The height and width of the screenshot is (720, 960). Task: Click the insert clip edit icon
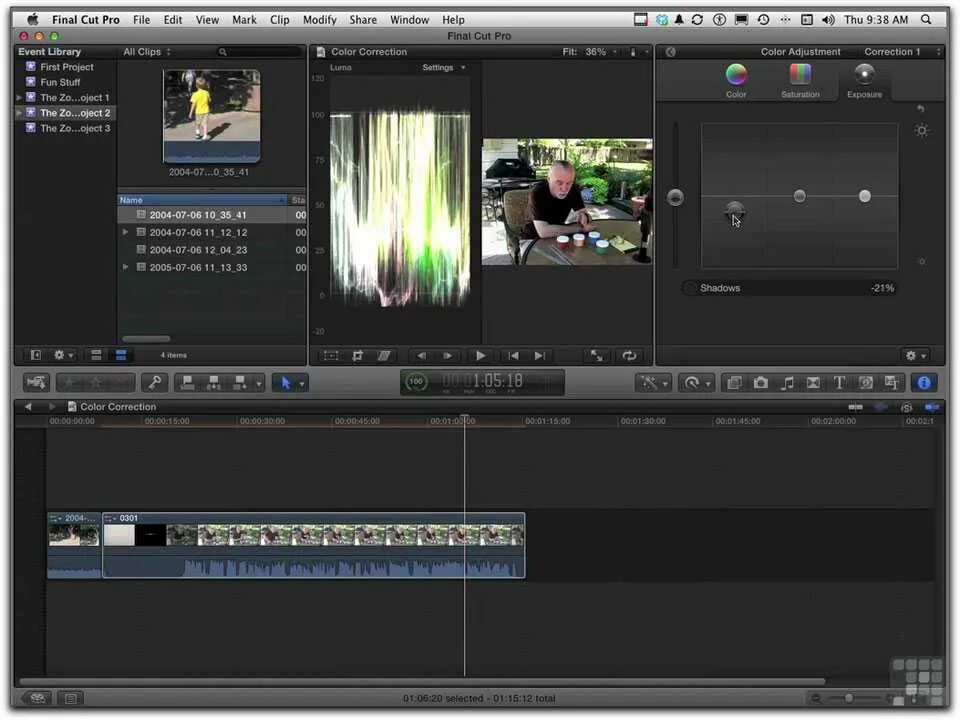point(214,383)
